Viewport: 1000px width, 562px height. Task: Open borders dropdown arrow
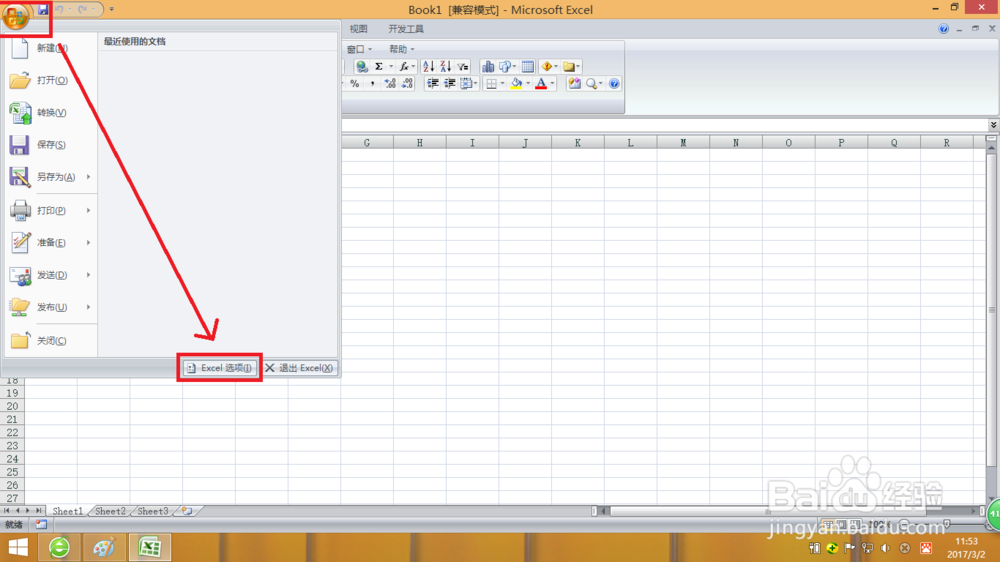(503, 84)
